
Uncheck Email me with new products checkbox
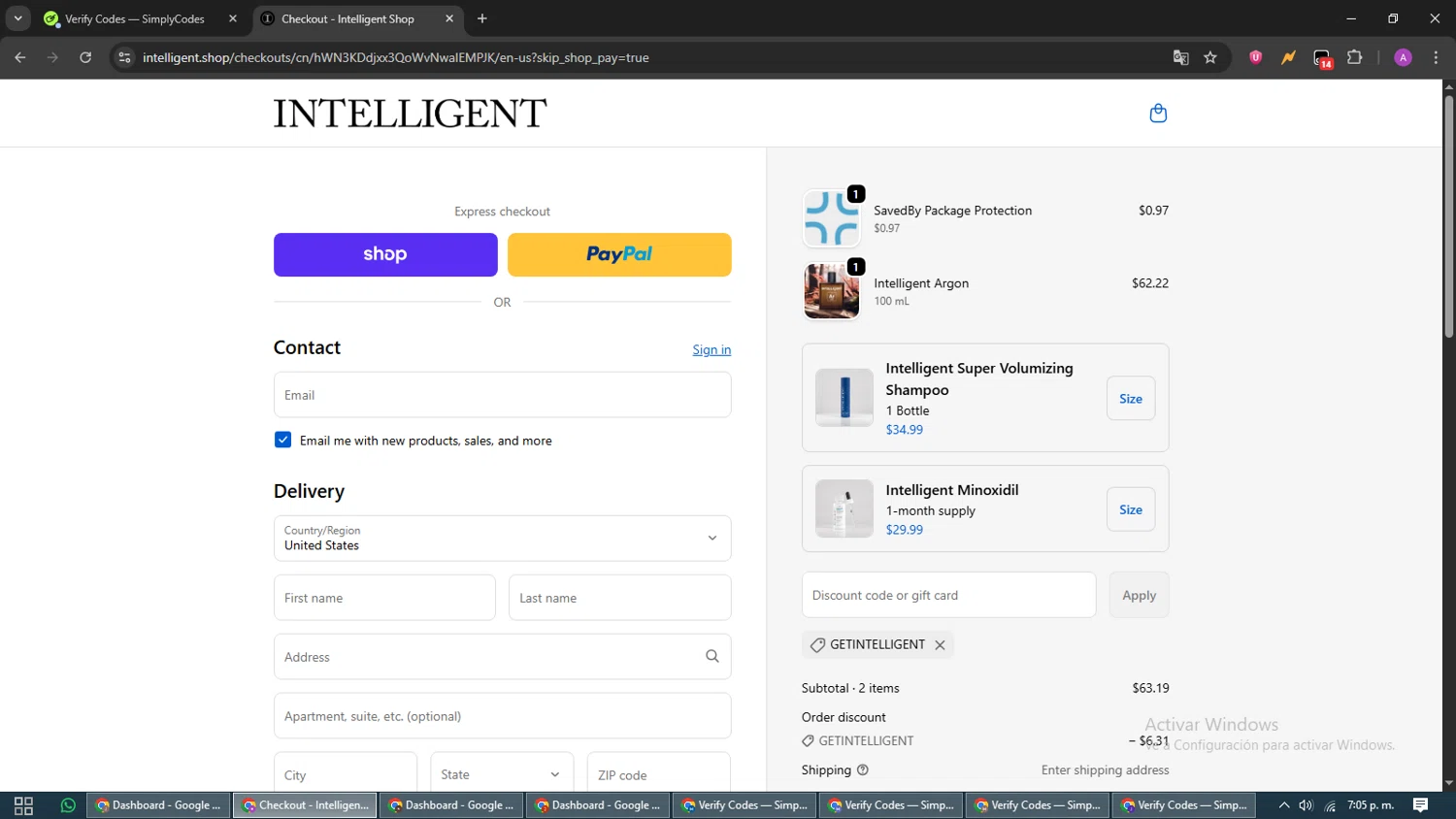coord(282,440)
